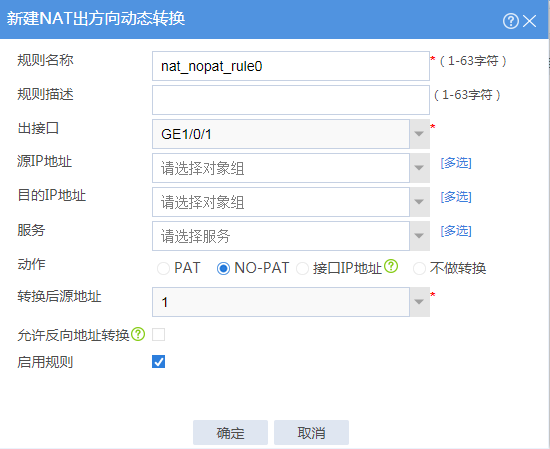Click the 取消 button
Viewport: 550px width, 449px height.
pos(311,433)
